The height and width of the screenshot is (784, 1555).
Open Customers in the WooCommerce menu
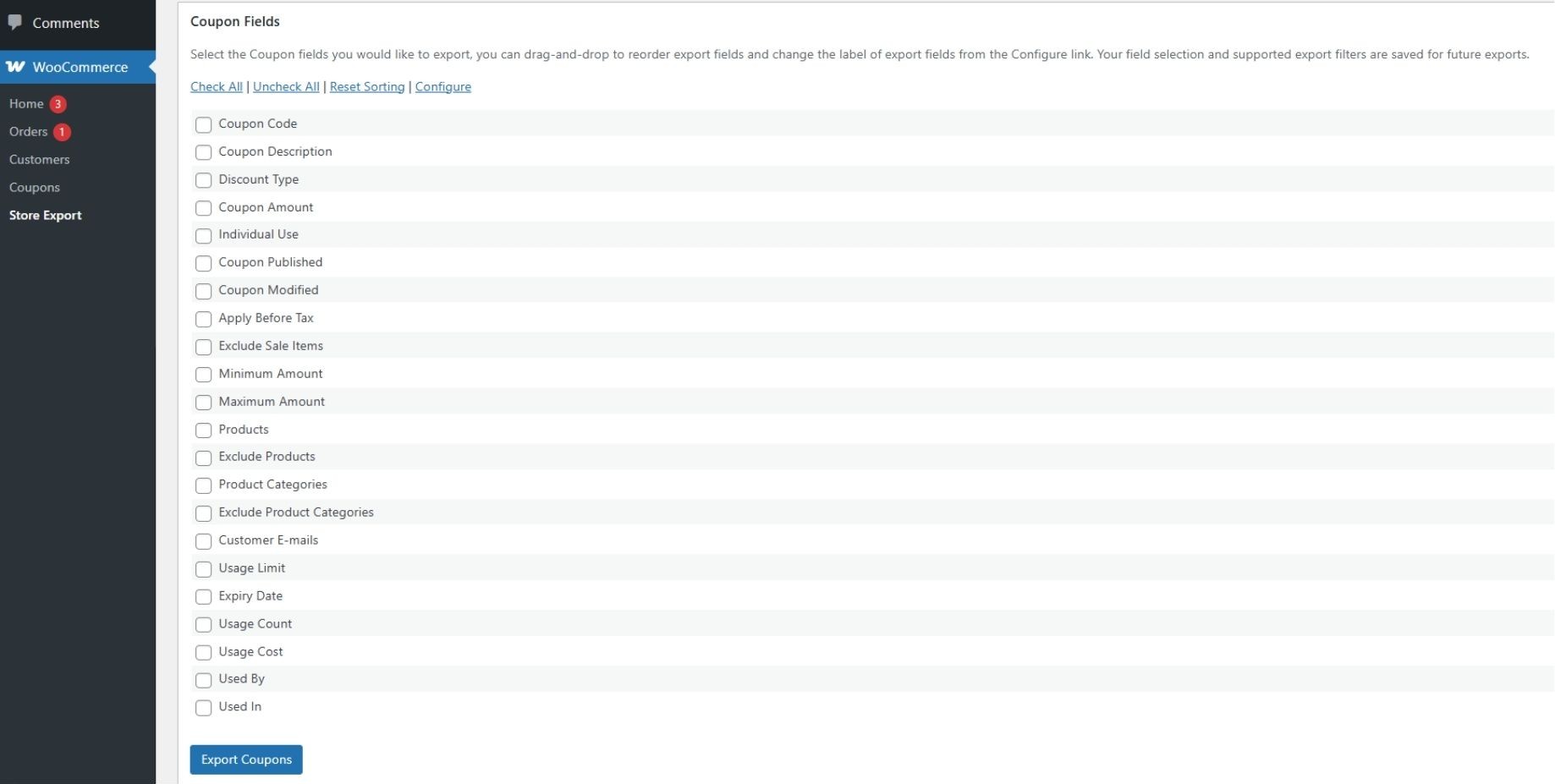click(39, 160)
